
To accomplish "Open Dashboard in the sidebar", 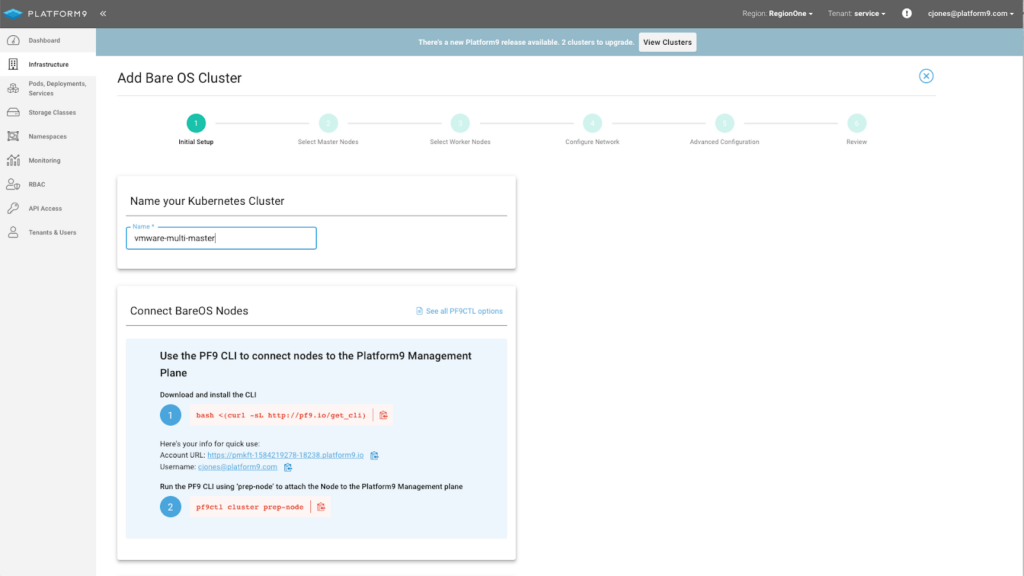I will tap(48, 40).
